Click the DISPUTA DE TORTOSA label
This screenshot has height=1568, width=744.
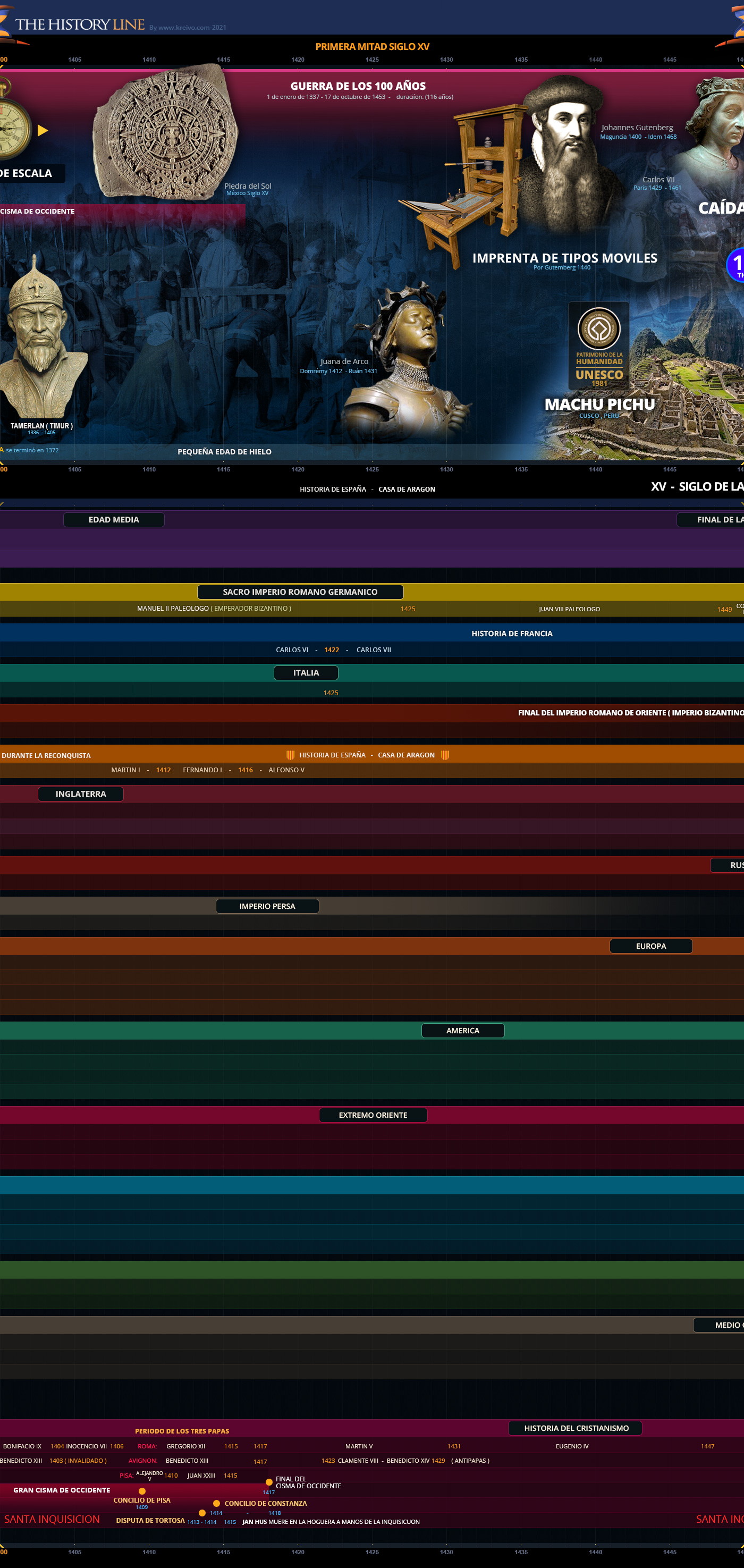tap(150, 1521)
